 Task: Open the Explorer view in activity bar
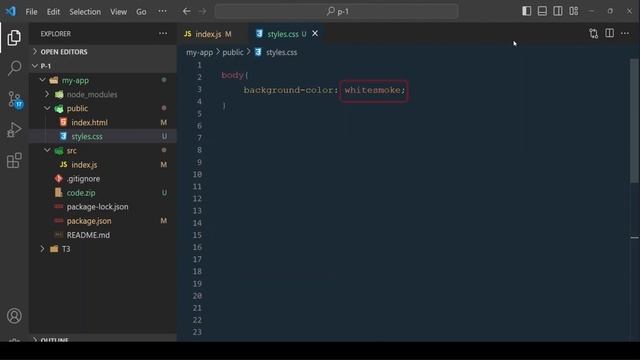point(14,38)
